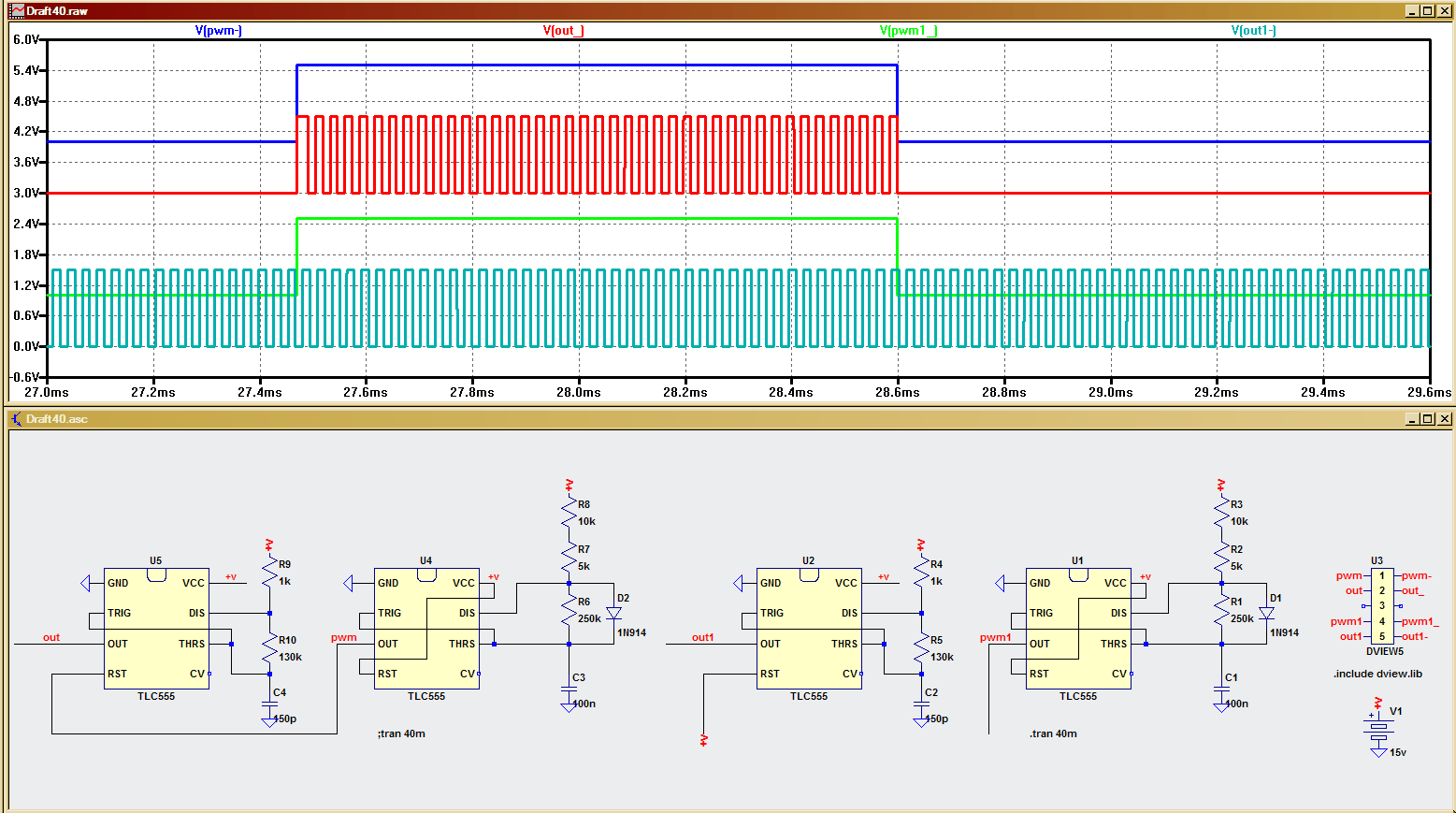Click the V[out1-] trace label
Image resolution: width=1456 pixels, height=813 pixels.
(x=1254, y=31)
